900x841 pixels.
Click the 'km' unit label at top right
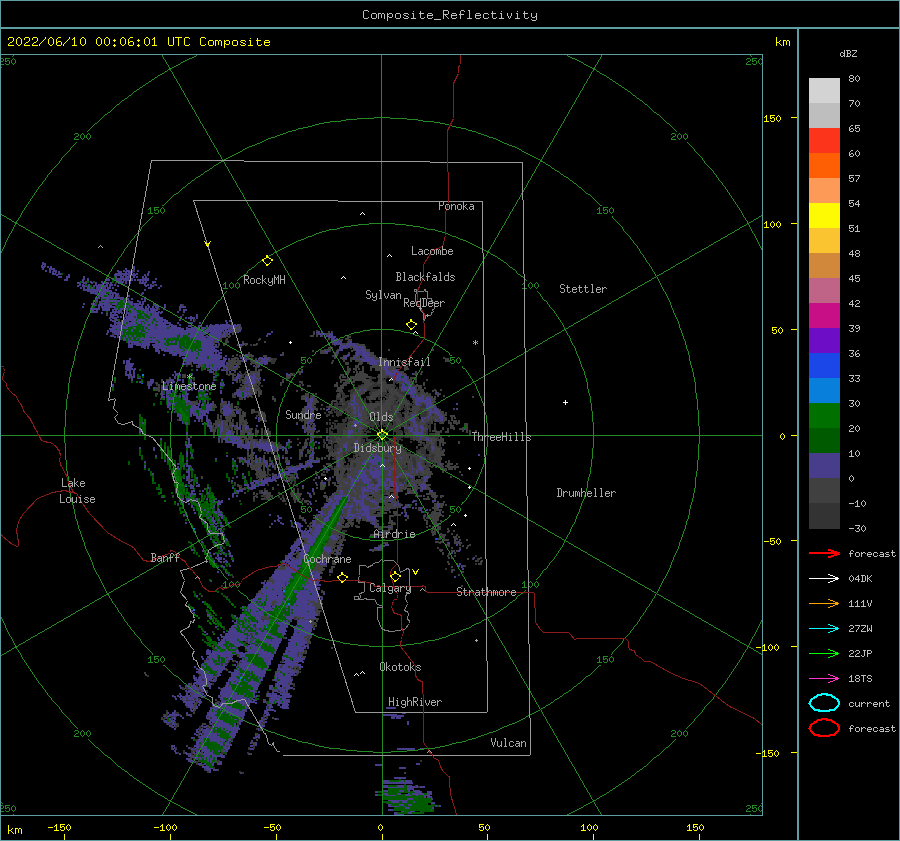(782, 42)
